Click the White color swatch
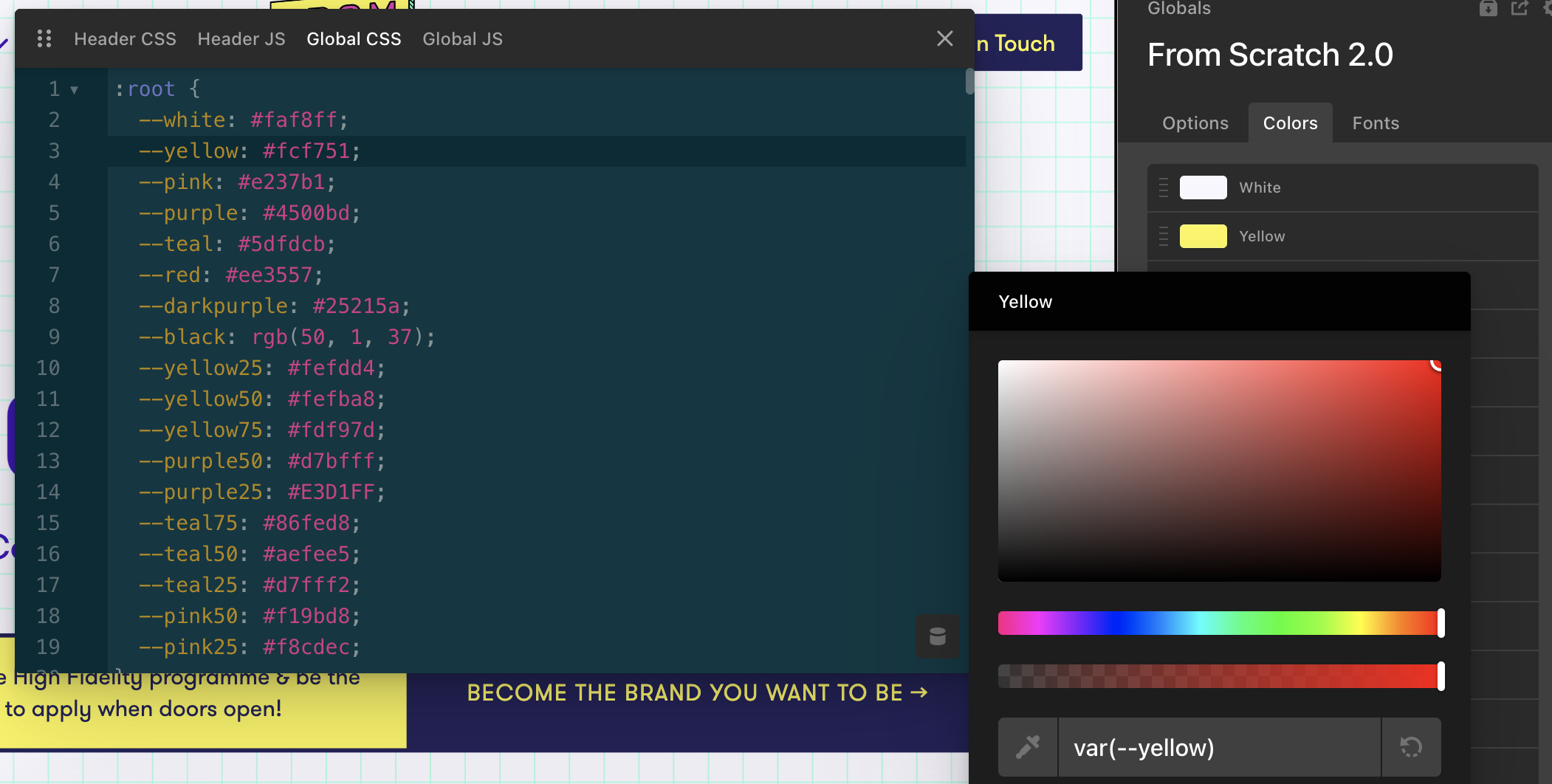 point(1204,188)
